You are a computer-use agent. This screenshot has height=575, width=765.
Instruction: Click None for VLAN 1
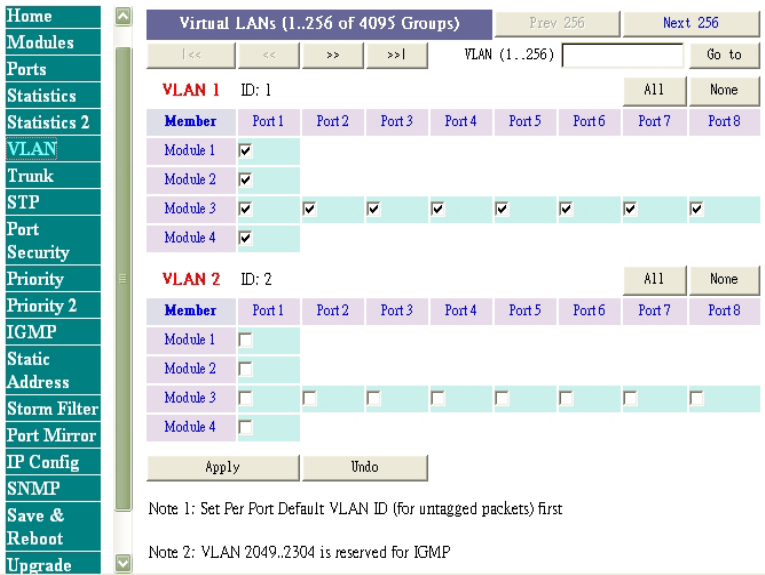(x=724, y=90)
